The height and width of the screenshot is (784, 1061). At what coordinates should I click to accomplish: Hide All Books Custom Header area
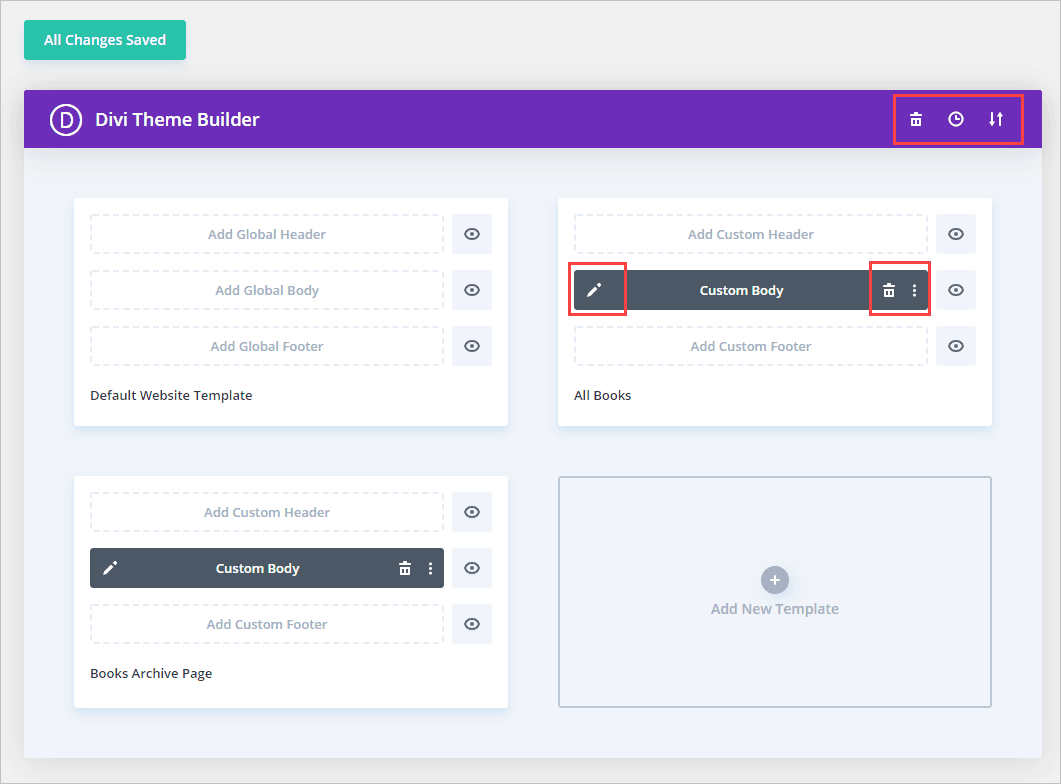955,234
